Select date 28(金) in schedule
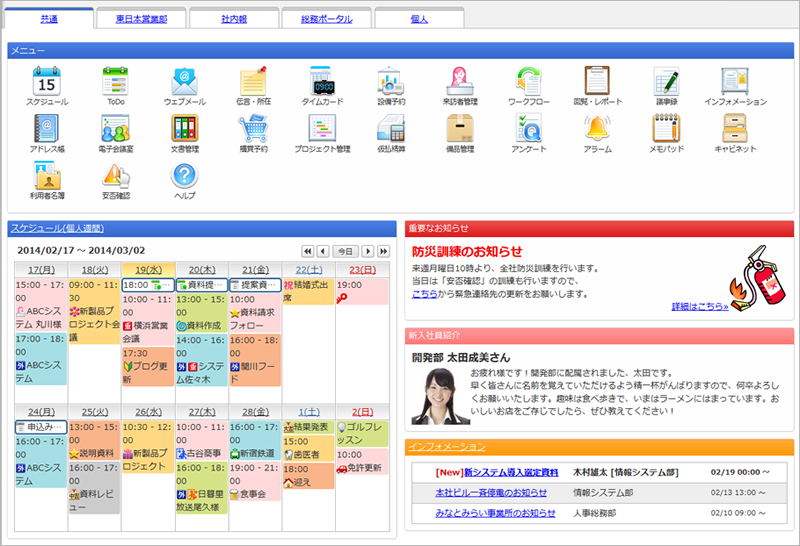 pyautogui.click(x=256, y=412)
